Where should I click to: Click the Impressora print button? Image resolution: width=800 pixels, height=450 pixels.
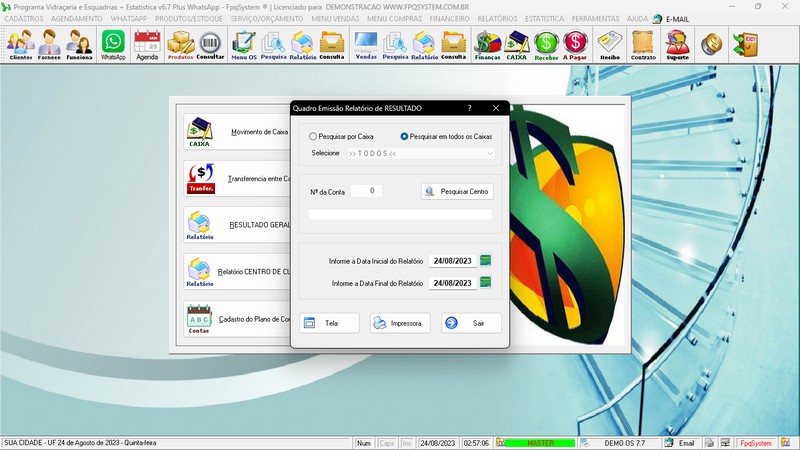(400, 323)
